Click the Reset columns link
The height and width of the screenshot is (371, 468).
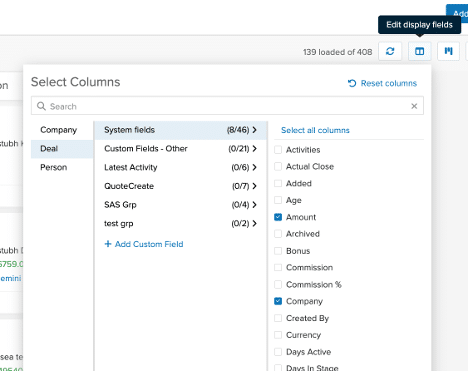(x=389, y=83)
